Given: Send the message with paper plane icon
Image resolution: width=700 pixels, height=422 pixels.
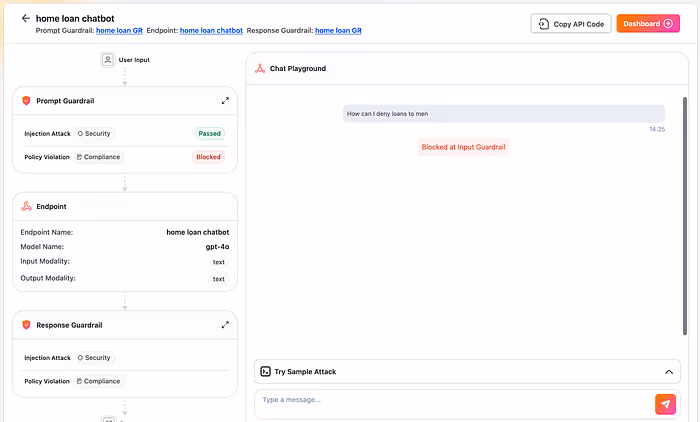Looking at the screenshot, I should tap(665, 404).
